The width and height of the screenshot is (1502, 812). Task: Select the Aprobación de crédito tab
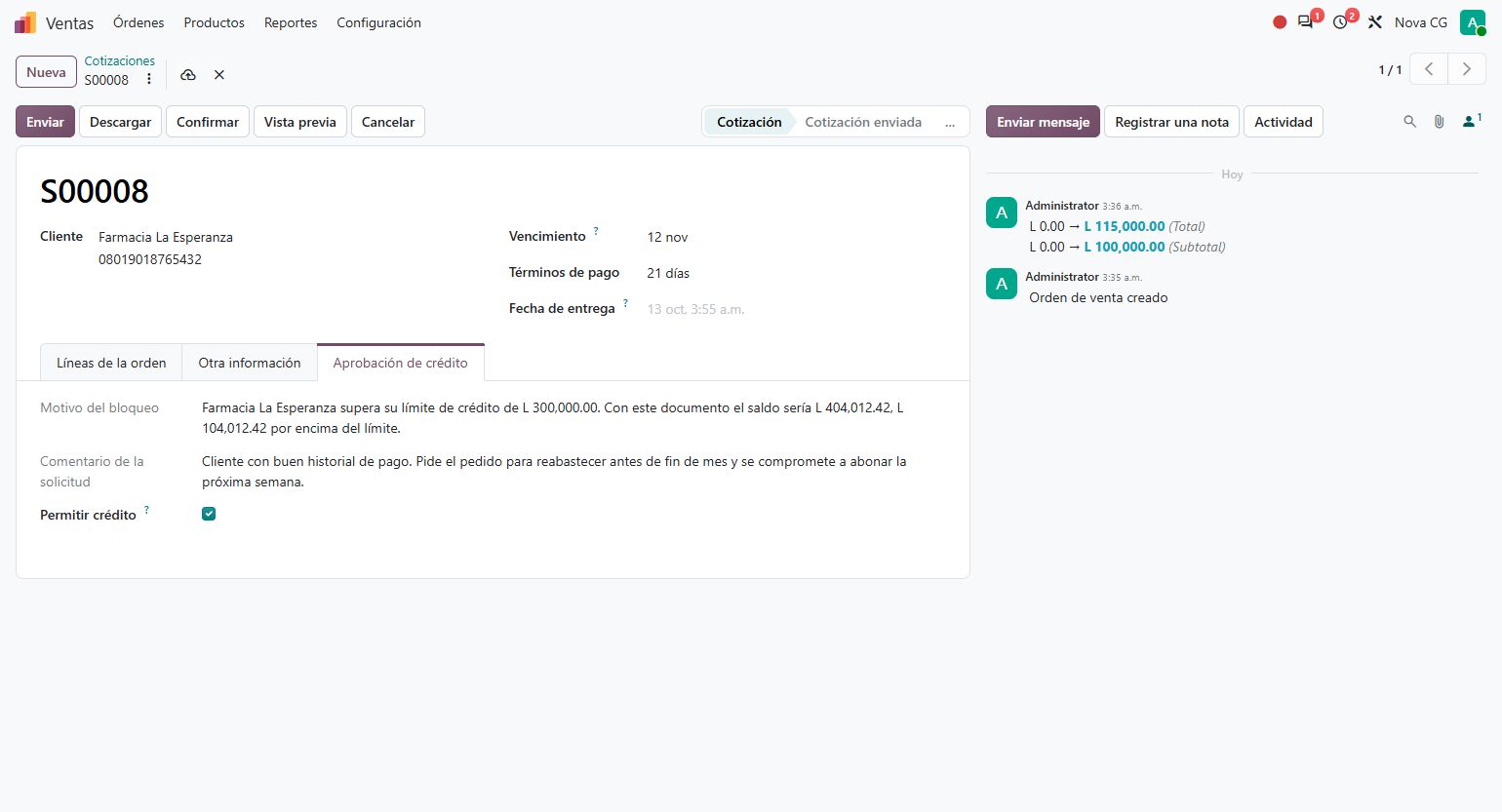(401, 363)
